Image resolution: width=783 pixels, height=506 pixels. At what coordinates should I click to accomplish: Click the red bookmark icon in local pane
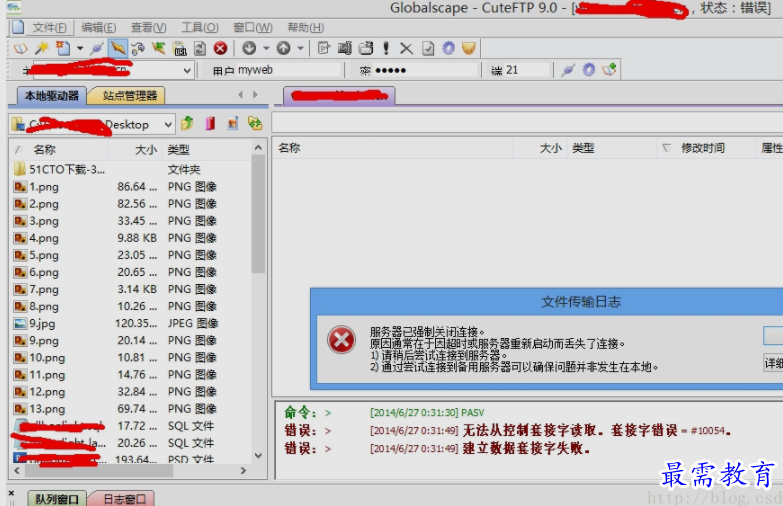click(x=210, y=123)
